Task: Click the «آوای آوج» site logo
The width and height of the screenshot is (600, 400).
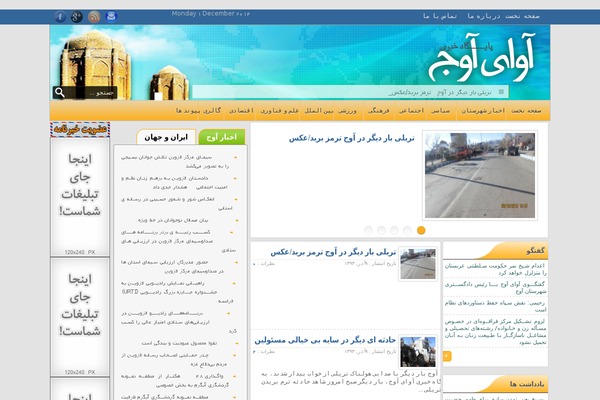Action: pos(481,59)
